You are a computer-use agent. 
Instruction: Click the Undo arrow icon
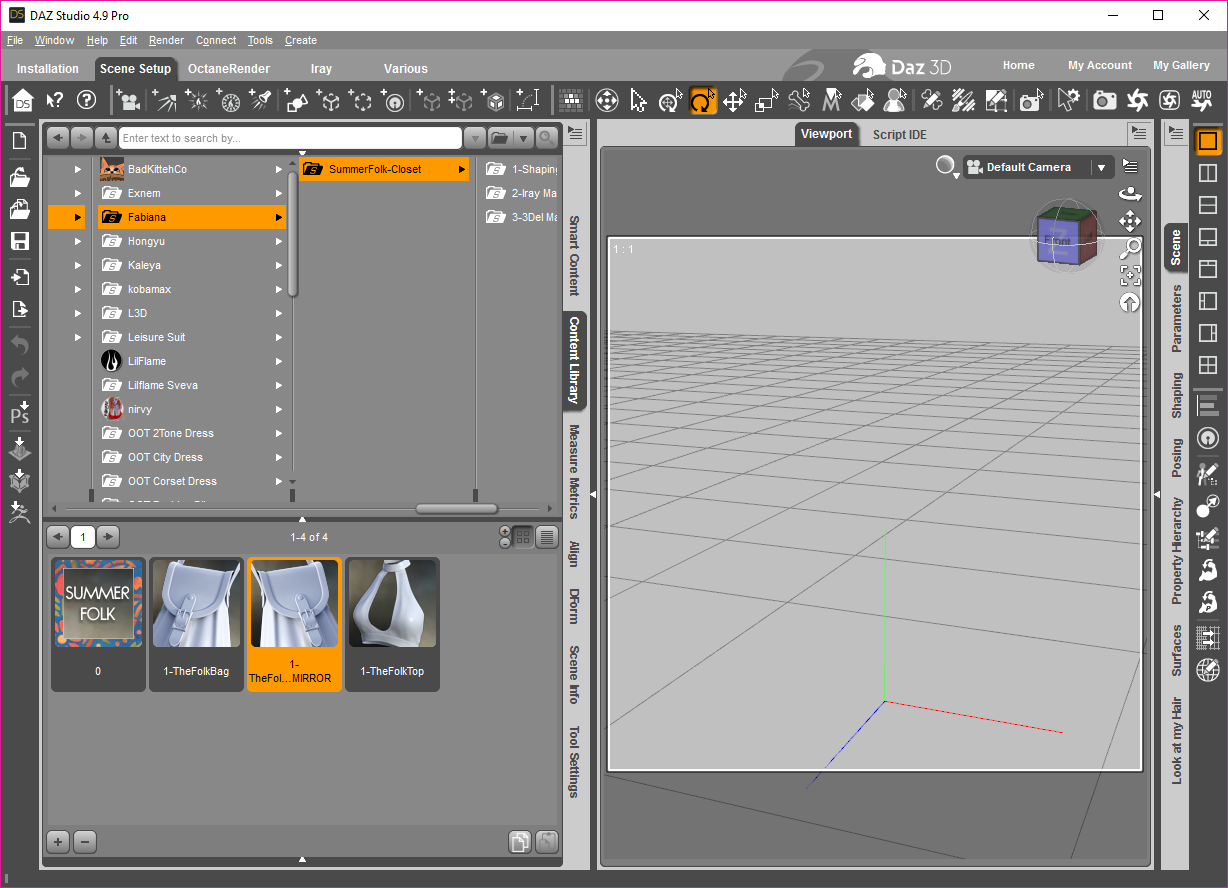[19, 345]
